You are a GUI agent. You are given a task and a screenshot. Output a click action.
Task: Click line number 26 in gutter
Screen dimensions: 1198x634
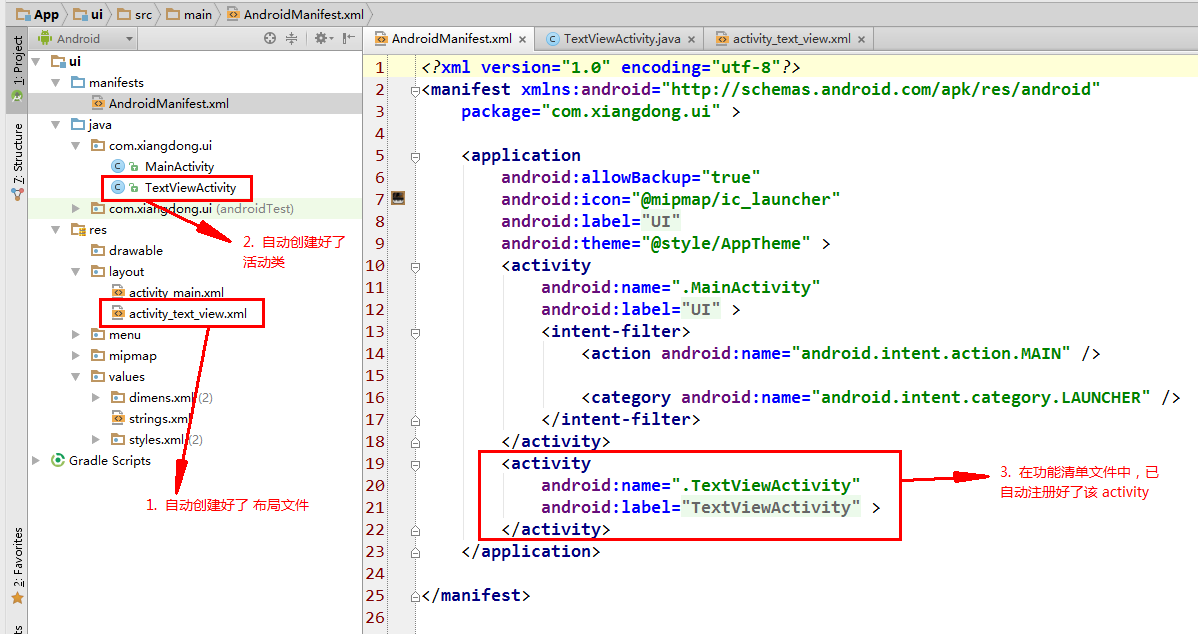tap(375, 617)
